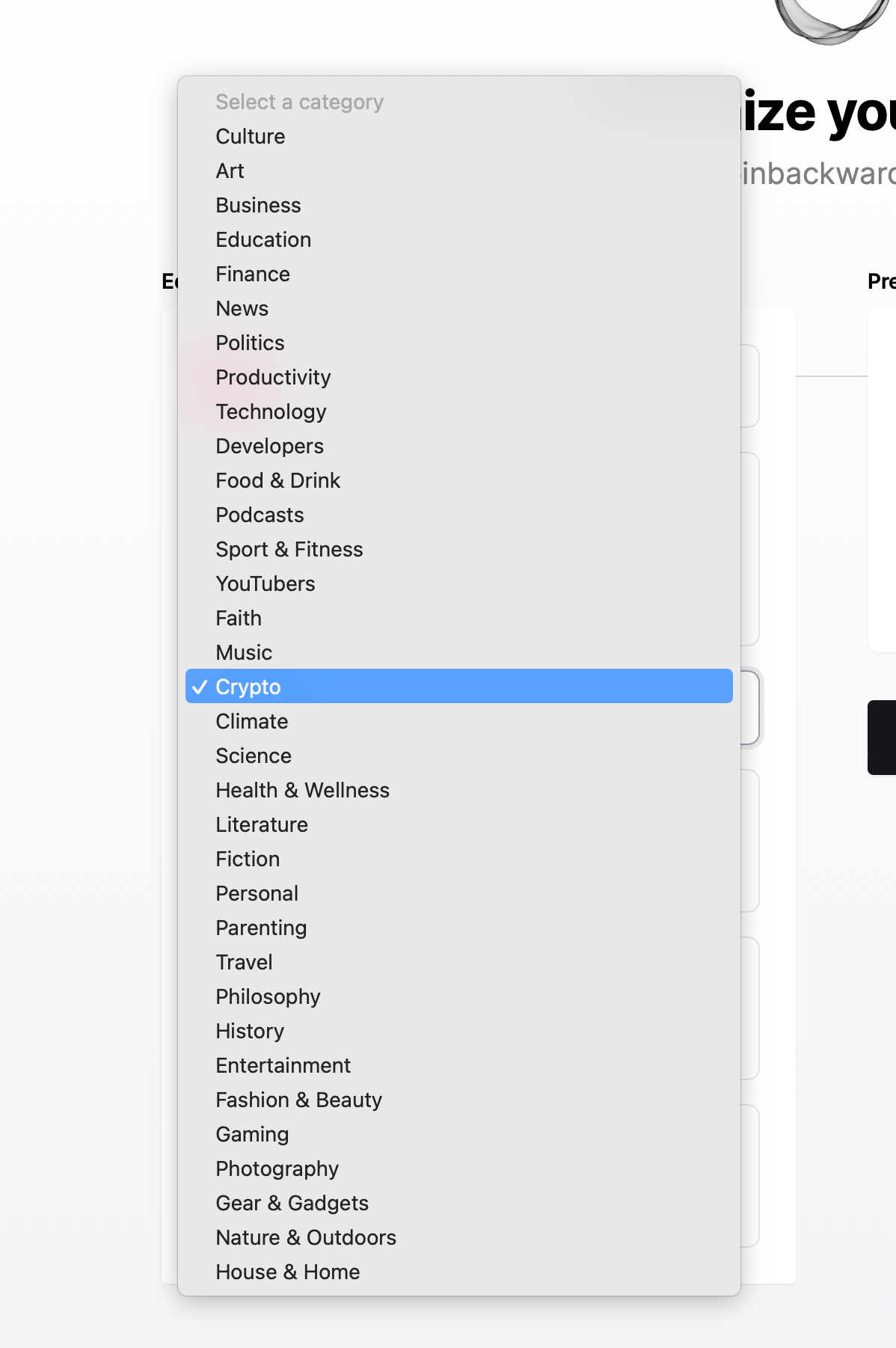Choose House & Home category
The image size is (896, 1348).
pyautogui.click(x=458, y=1272)
